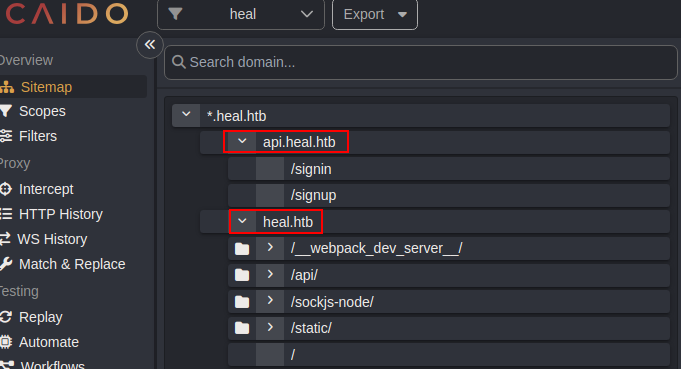Expand the /sockjs-node/ folder
The width and height of the screenshot is (681, 369).
pos(270,301)
